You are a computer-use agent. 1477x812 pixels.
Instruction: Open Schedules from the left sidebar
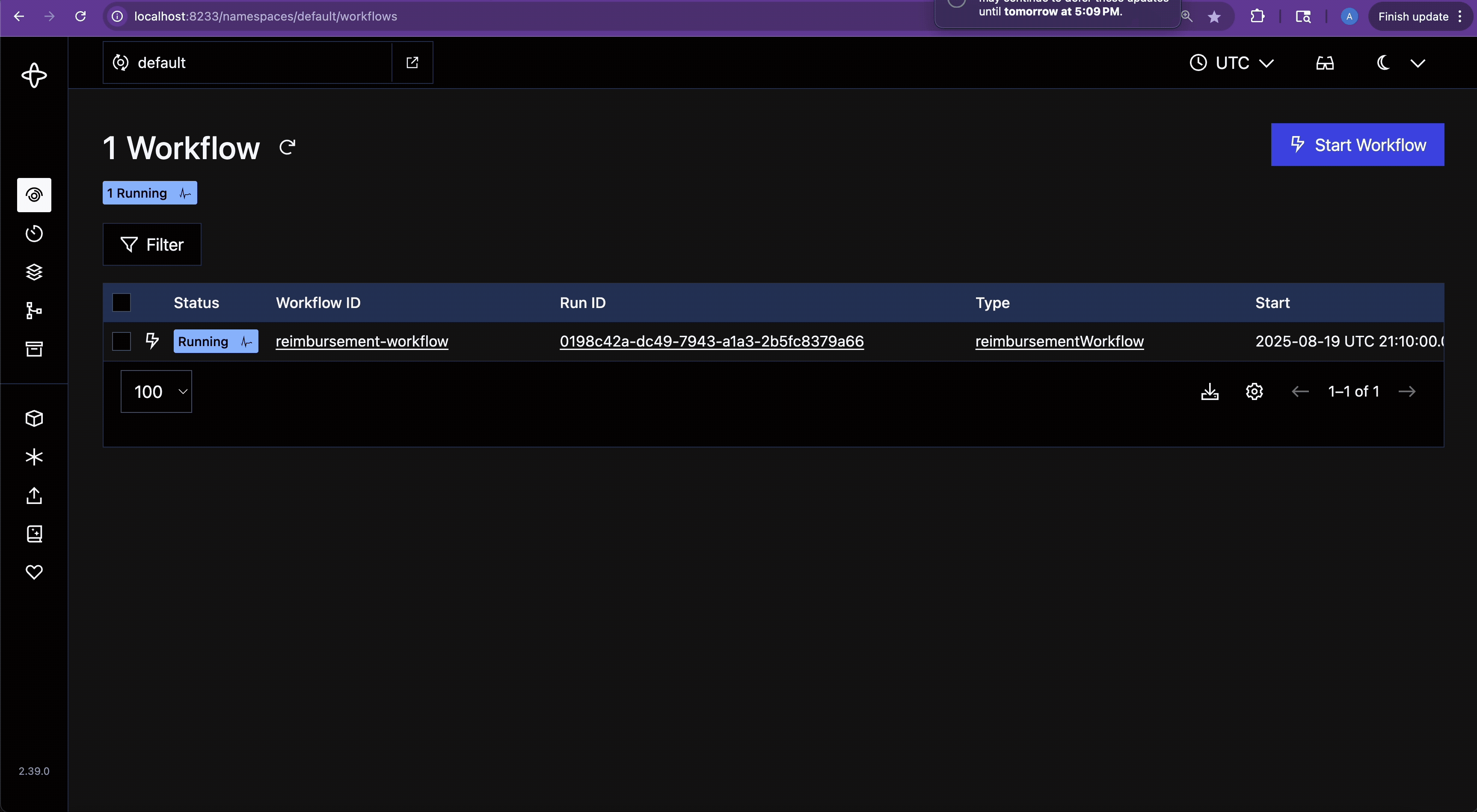pyautogui.click(x=34, y=234)
